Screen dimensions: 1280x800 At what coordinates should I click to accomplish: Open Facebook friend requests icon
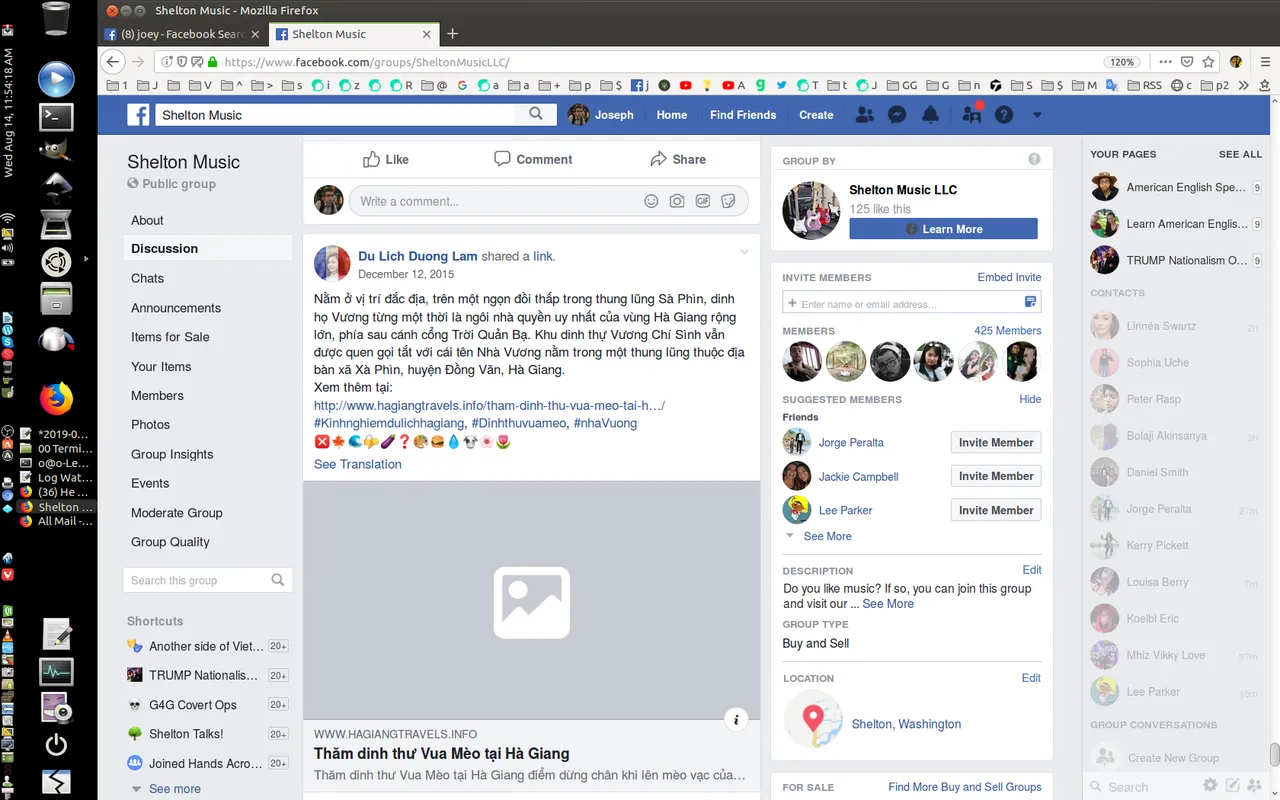865,115
